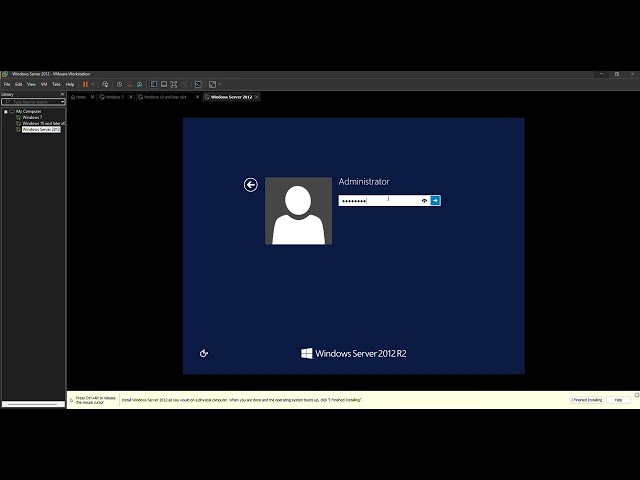Open the library search dropdown arrow
640x480 pixels.
(62, 102)
